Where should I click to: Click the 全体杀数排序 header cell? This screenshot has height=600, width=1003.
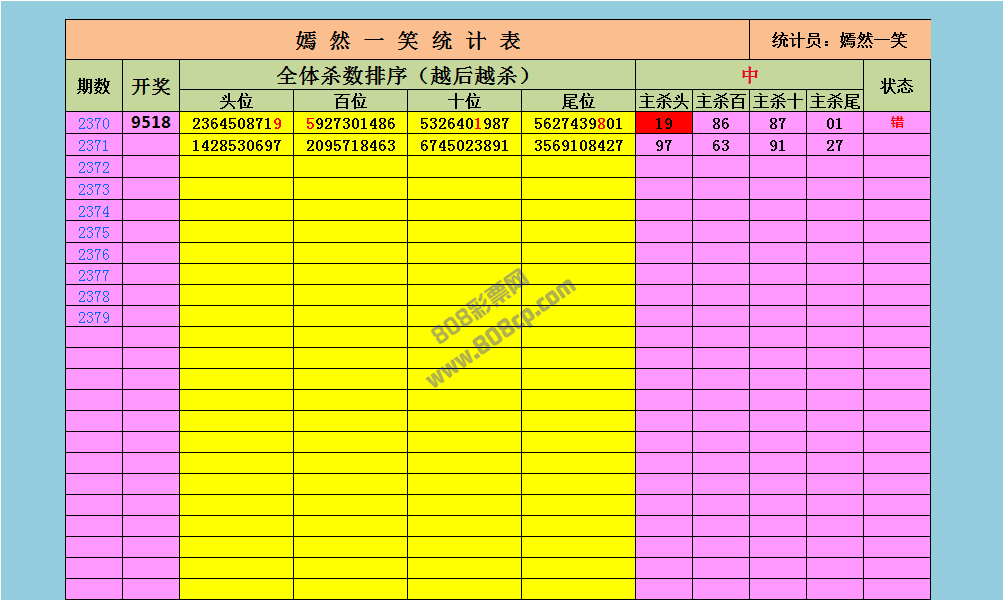tap(407, 75)
